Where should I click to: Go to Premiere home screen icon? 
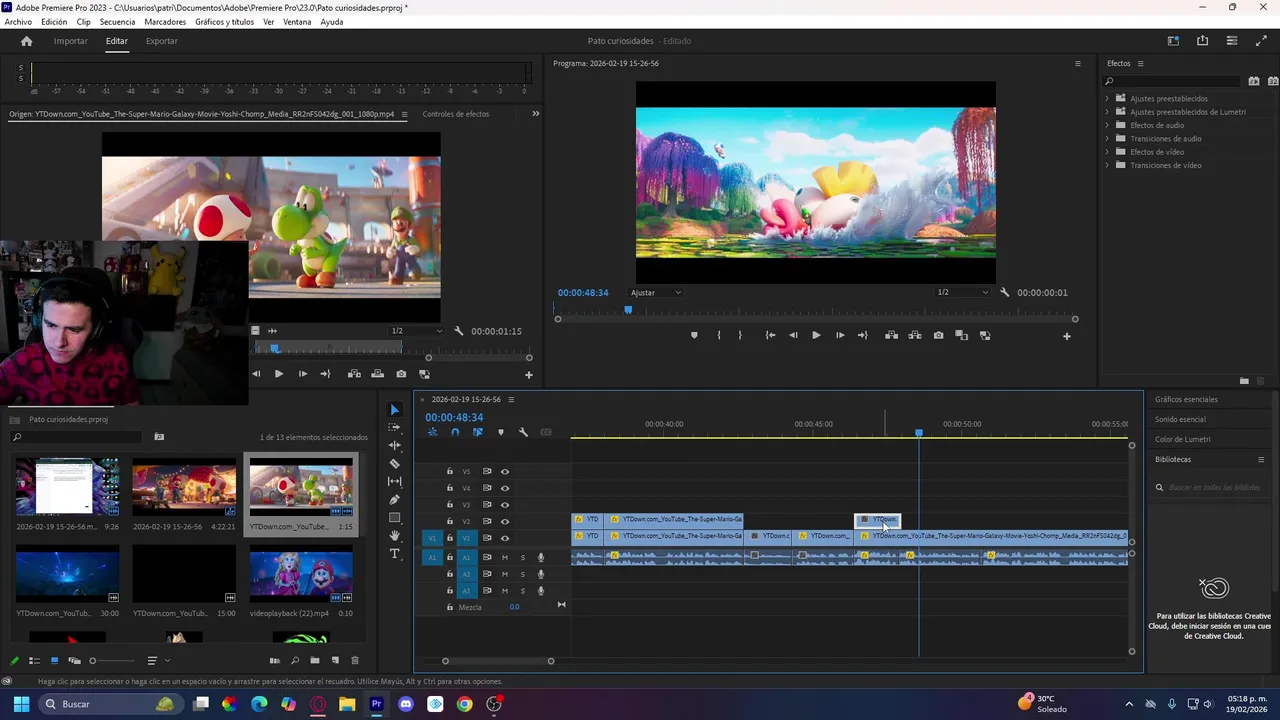click(27, 41)
